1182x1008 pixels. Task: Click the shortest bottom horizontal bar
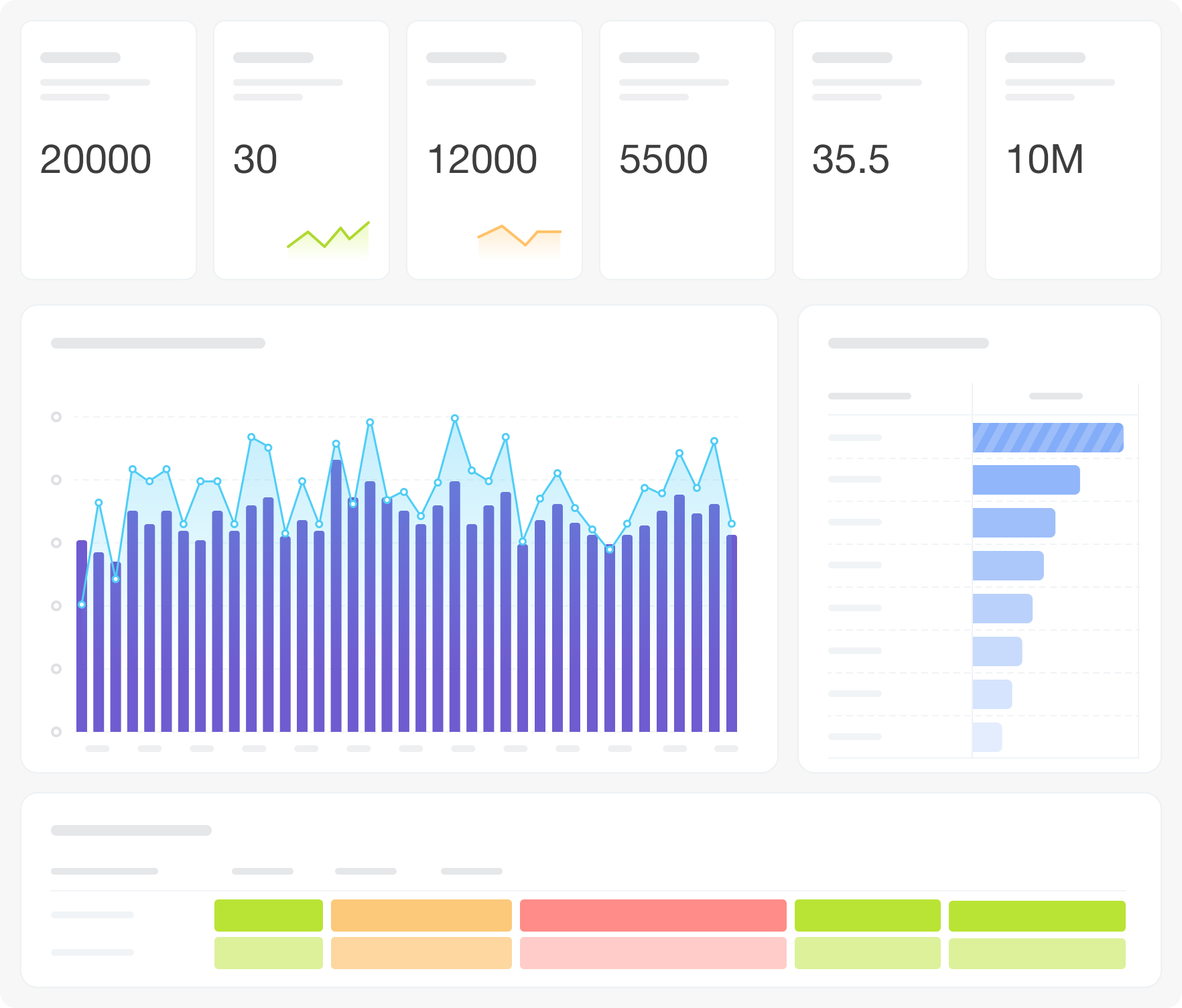click(x=987, y=737)
